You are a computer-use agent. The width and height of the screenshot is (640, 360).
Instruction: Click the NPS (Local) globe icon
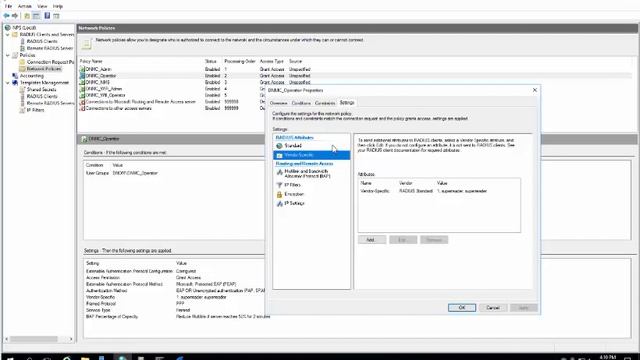8,28
